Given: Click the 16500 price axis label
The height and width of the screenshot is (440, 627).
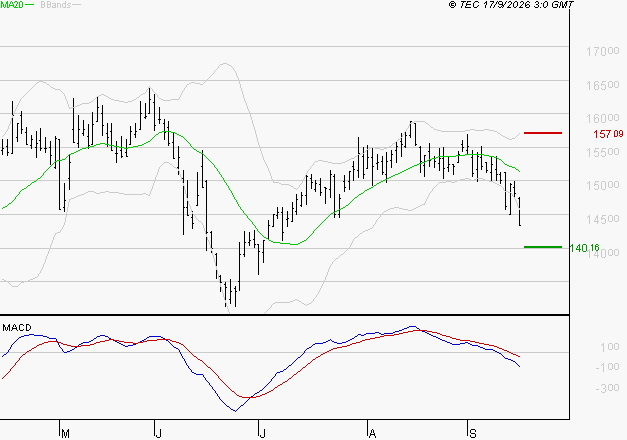Looking at the screenshot, I should coord(603,85).
